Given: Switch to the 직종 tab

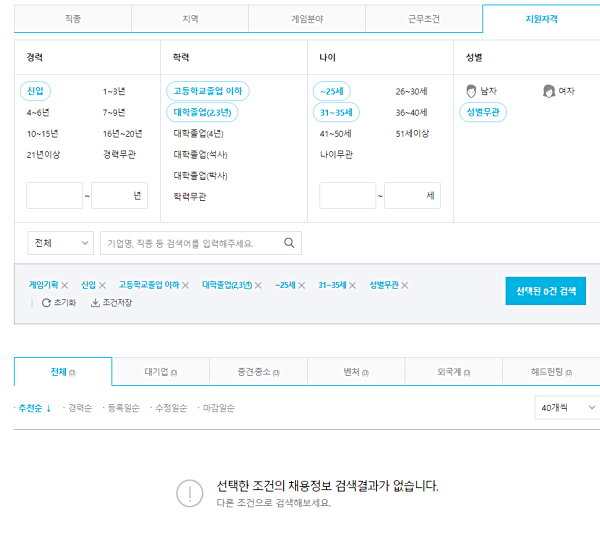Looking at the screenshot, I should point(73,19).
